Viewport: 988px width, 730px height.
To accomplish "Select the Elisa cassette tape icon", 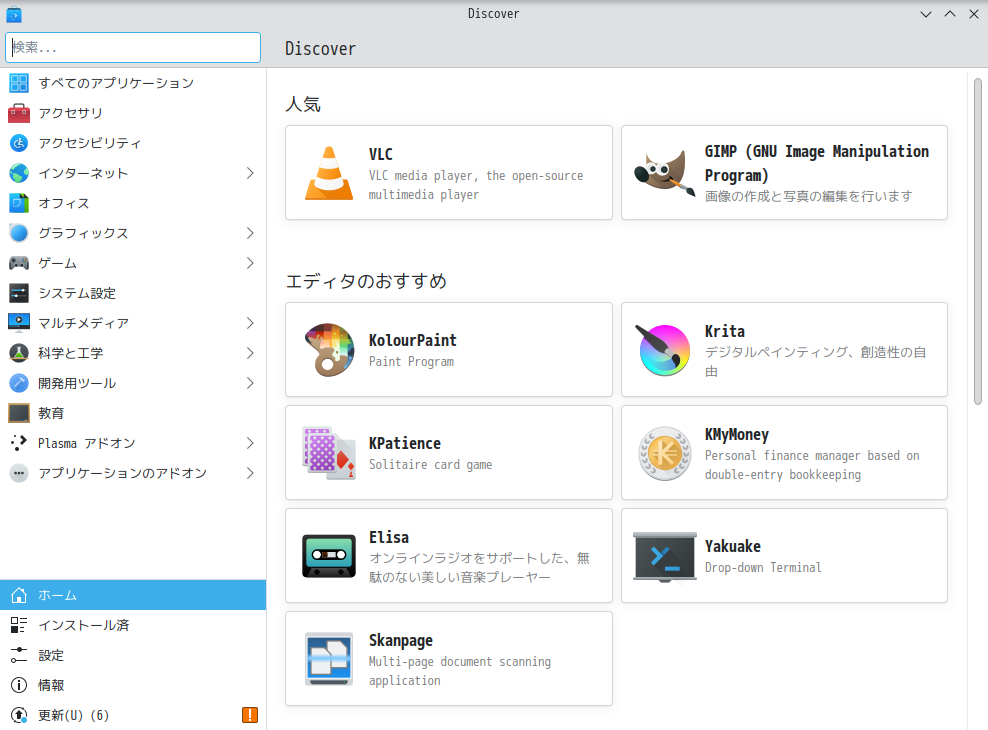I will tap(328, 555).
